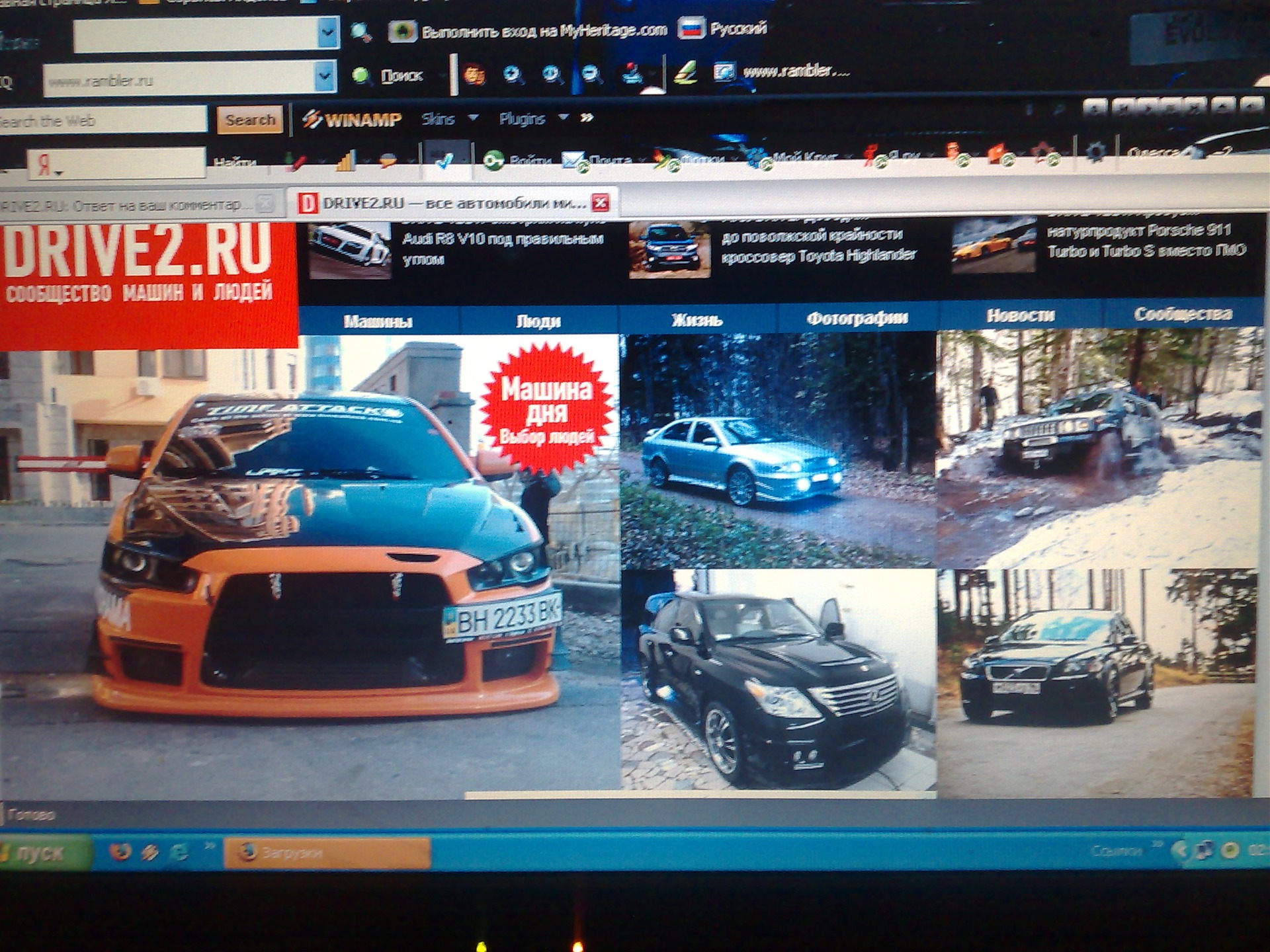1270x952 pixels.
Task: Click the green Поиск search icon
Action: tap(361, 75)
